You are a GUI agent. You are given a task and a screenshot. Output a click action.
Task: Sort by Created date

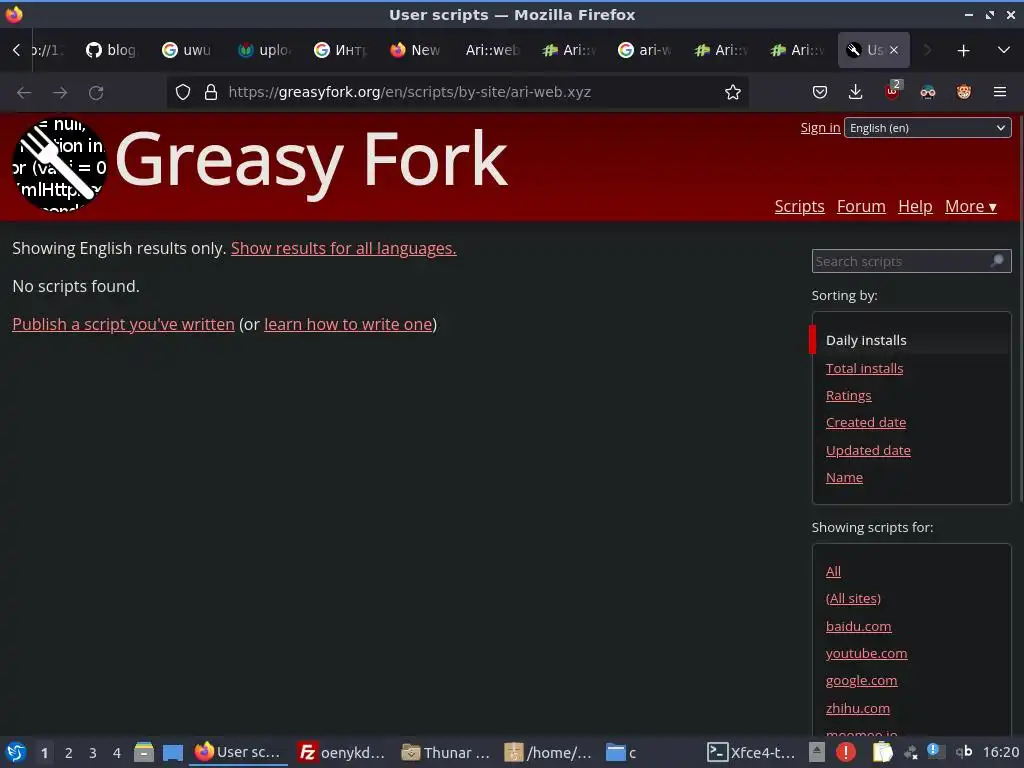coord(865,423)
